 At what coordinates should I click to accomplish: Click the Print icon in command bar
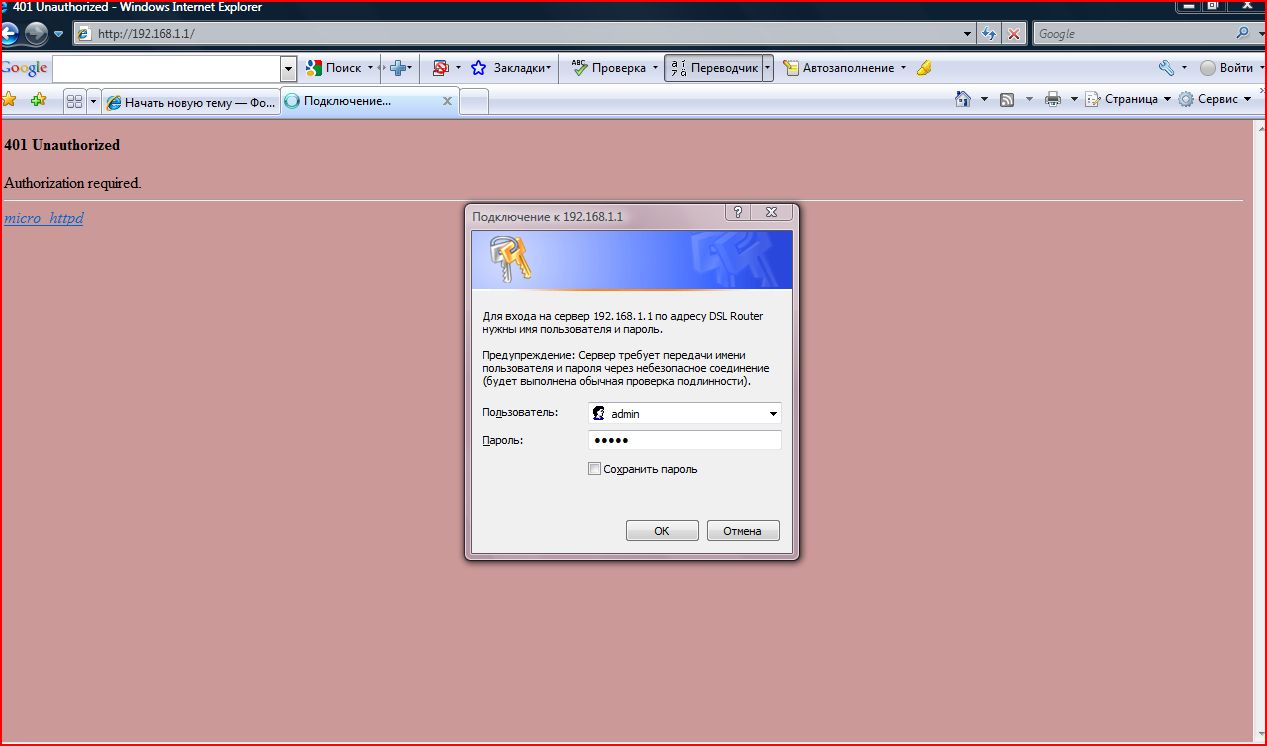click(x=1052, y=99)
